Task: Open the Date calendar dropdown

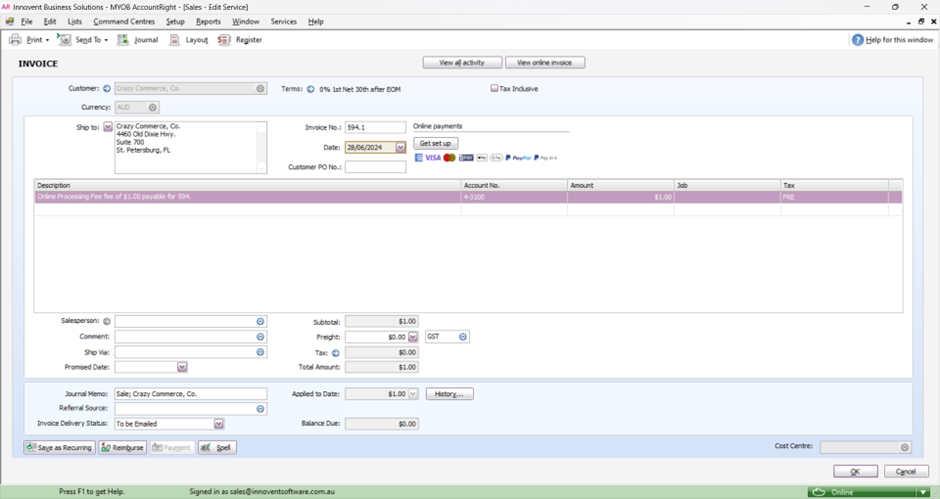Action: 400,148
